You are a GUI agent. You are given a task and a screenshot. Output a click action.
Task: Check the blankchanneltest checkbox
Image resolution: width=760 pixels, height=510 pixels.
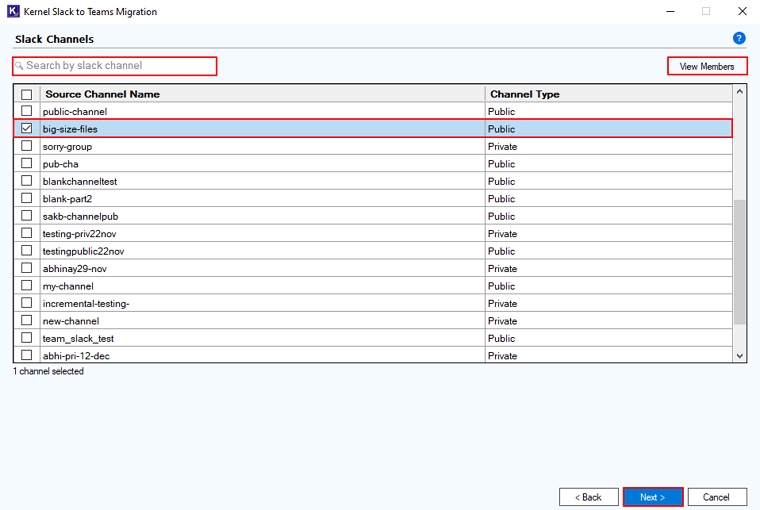pos(27,181)
